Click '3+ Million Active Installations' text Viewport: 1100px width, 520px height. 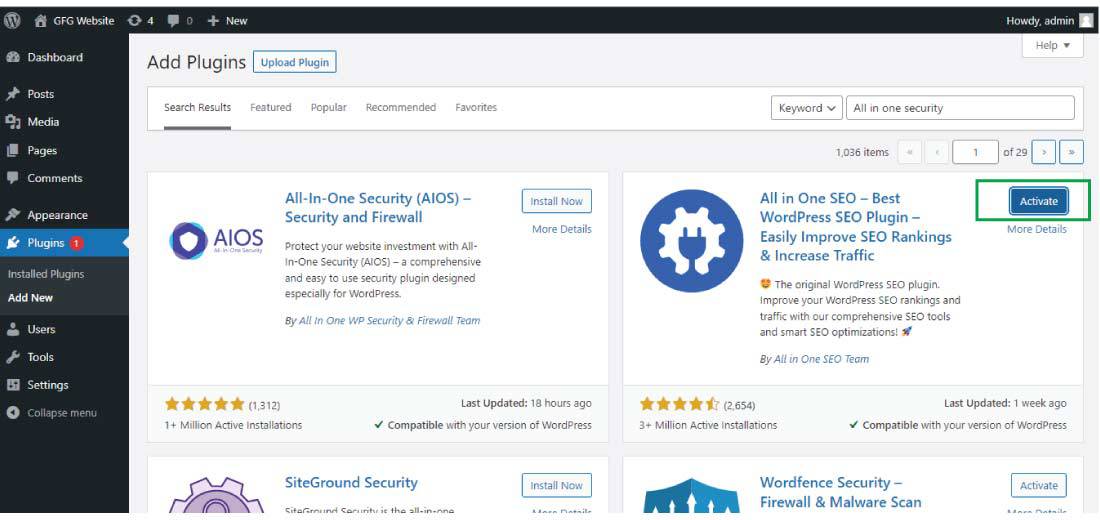(709, 425)
